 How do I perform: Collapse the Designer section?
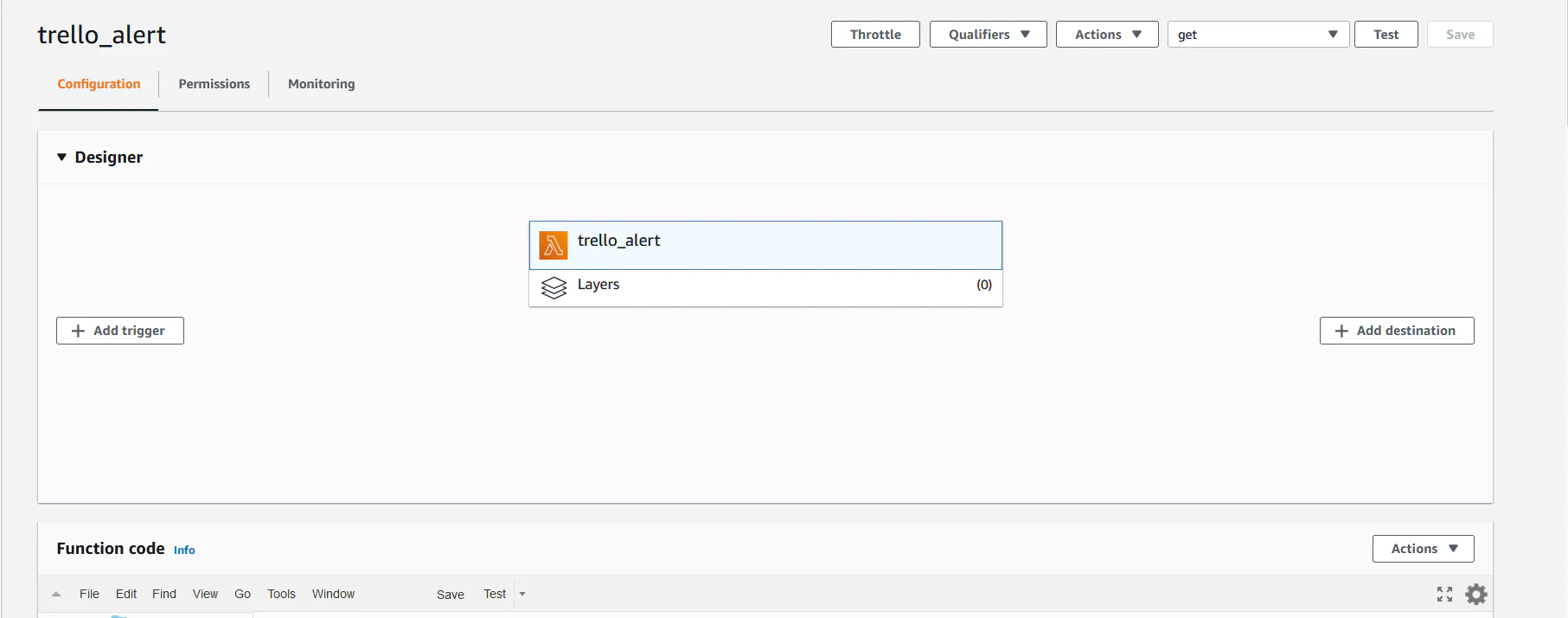(61, 158)
